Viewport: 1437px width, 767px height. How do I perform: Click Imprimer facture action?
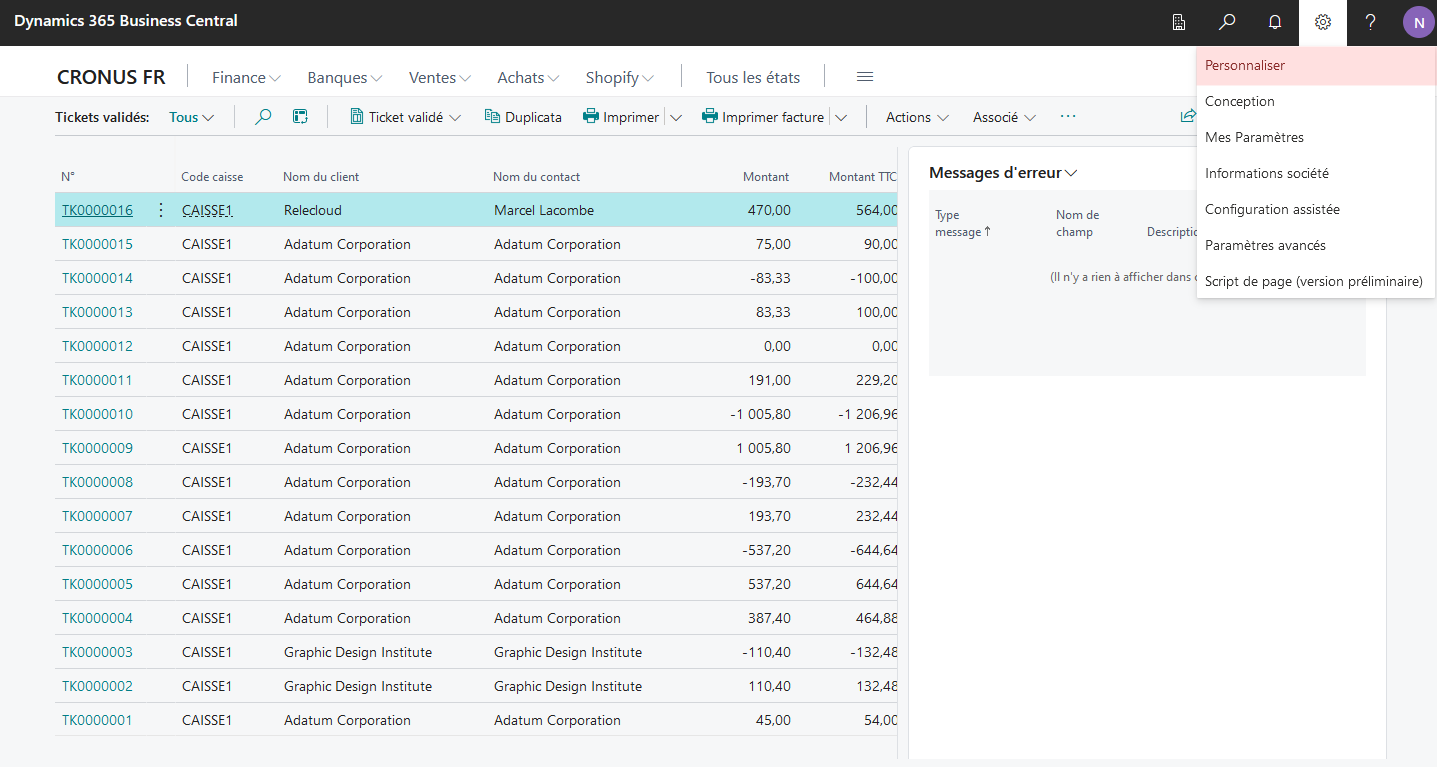tap(763, 117)
